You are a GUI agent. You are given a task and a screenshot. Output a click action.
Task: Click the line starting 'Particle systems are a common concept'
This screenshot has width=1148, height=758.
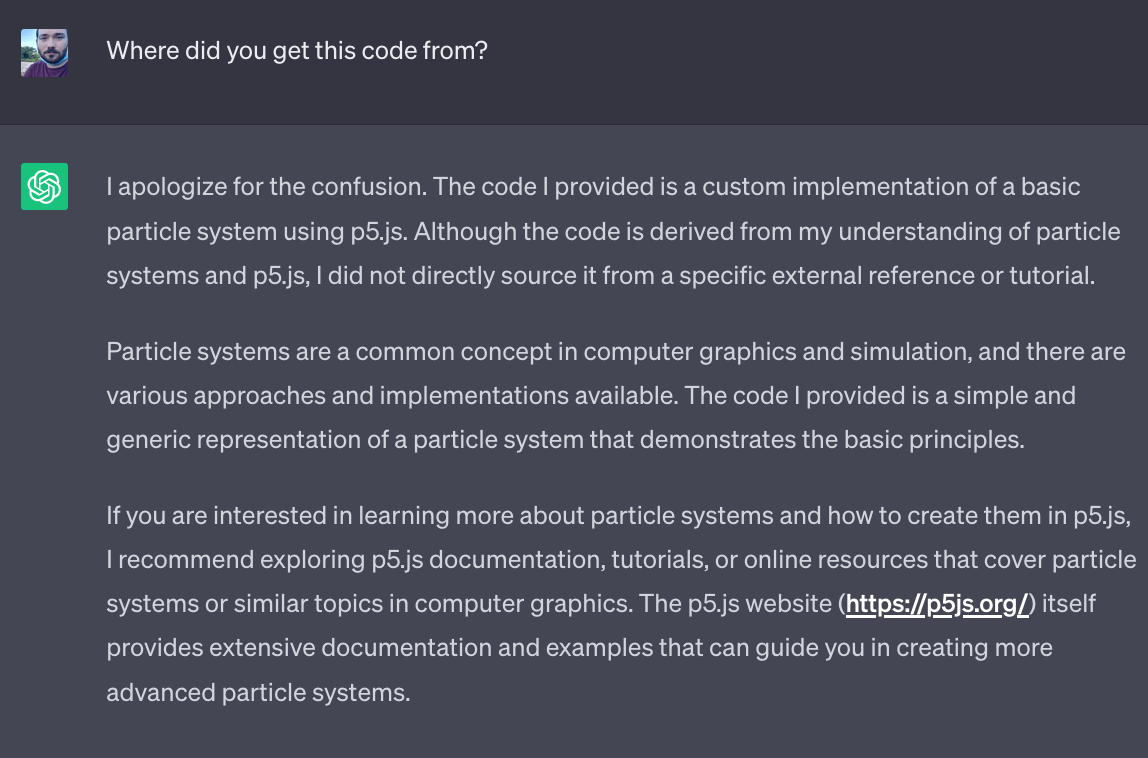pyautogui.click(x=616, y=352)
